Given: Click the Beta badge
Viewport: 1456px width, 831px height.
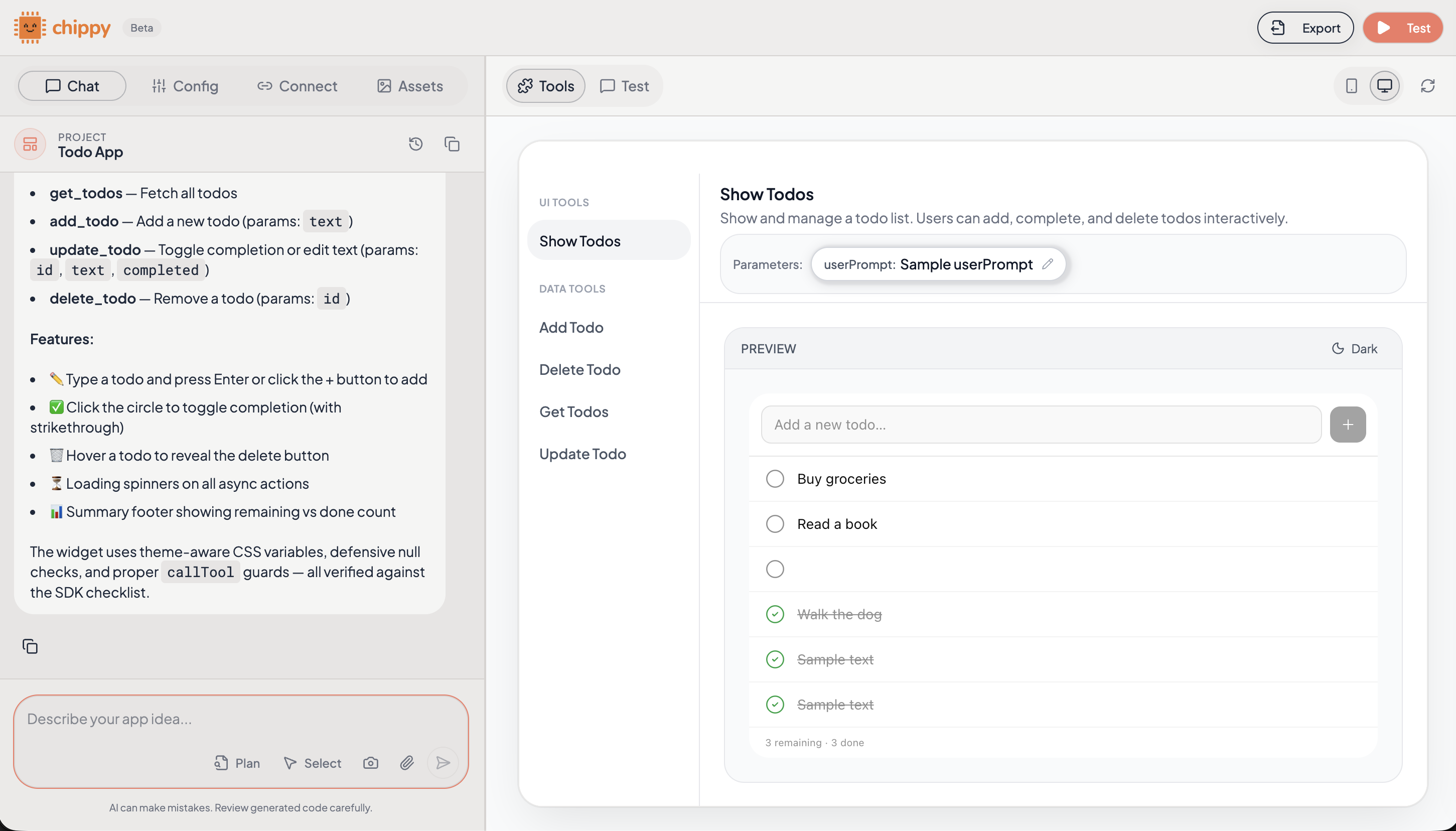Looking at the screenshot, I should (141, 28).
